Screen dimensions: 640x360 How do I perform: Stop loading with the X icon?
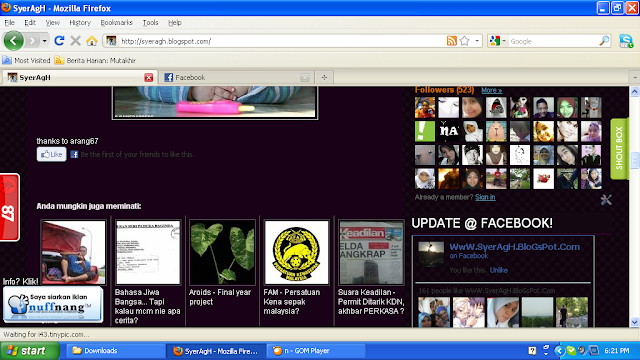(76, 41)
